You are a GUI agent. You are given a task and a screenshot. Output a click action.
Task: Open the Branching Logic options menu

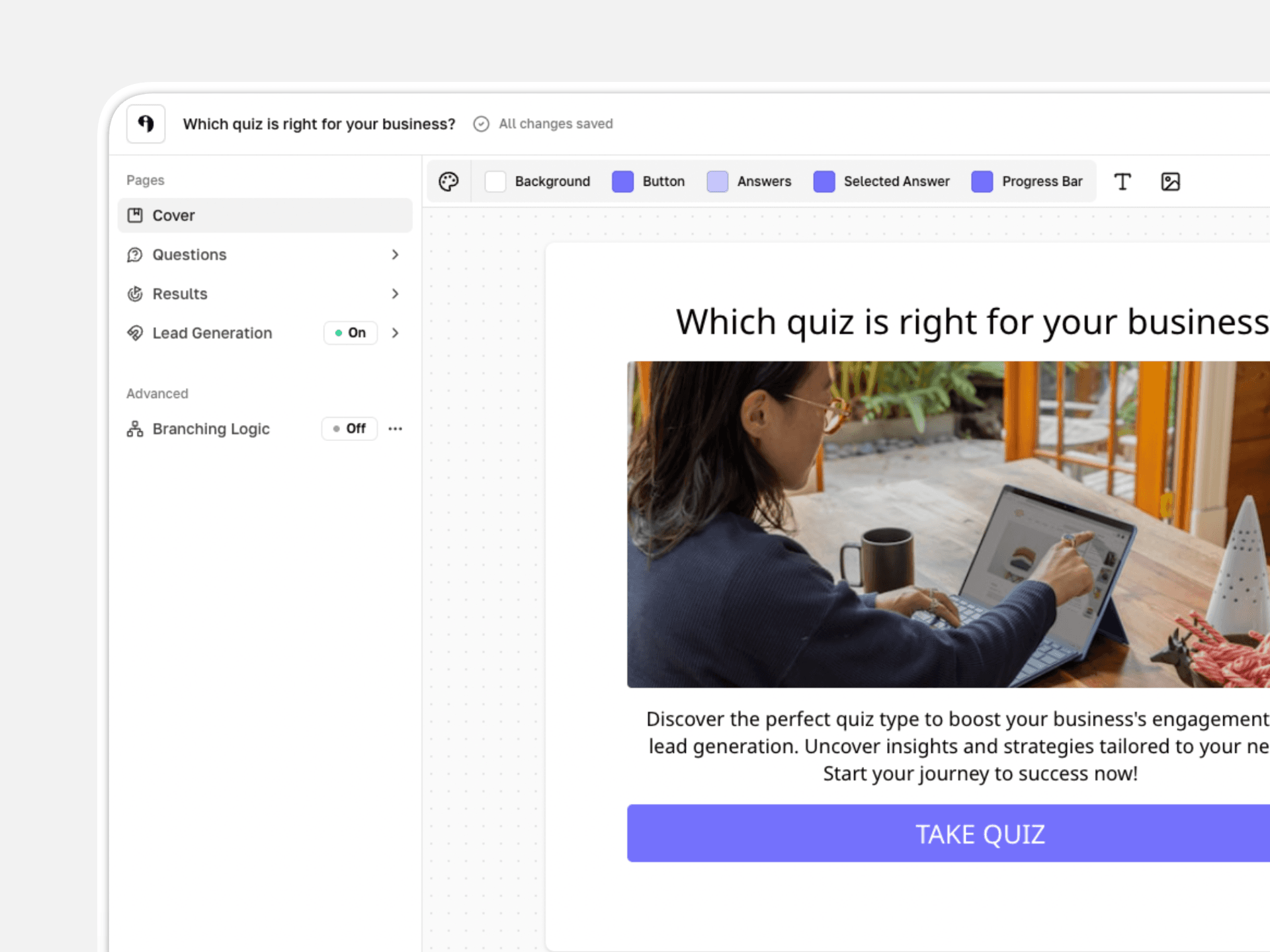coord(395,428)
